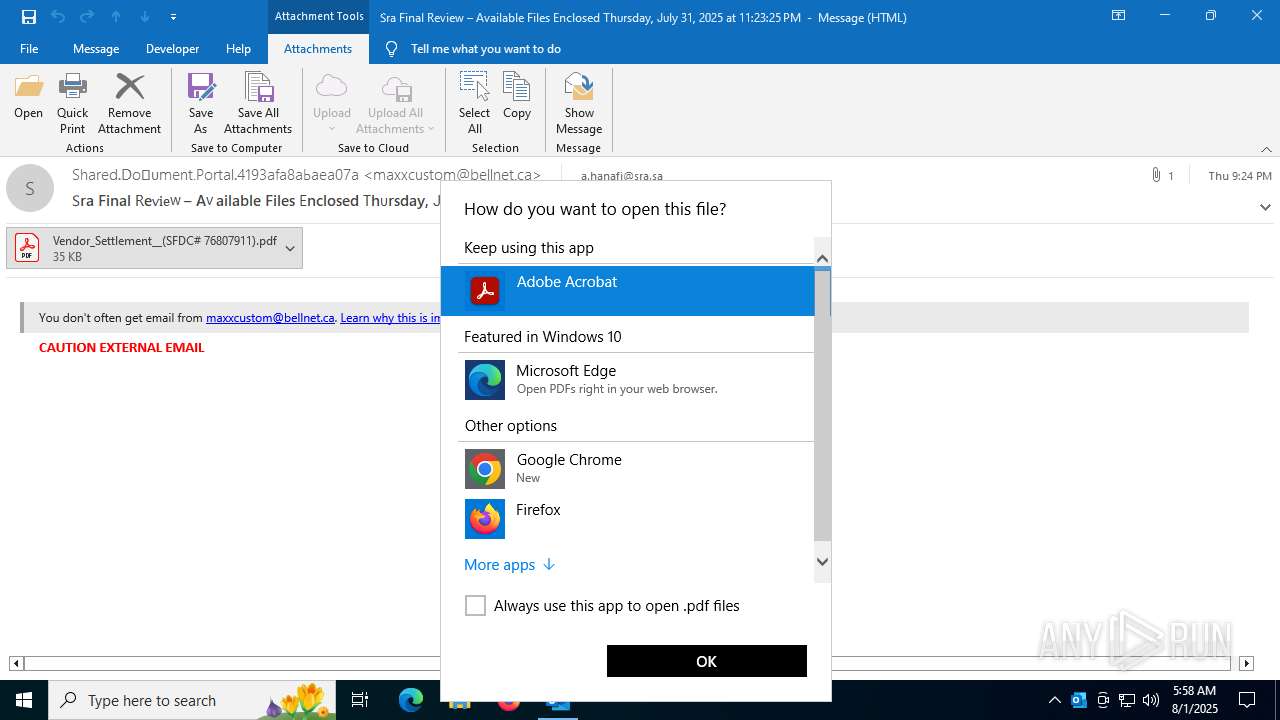This screenshot has height=720, width=1280.
Task: Click horizontal scrollbar left arrow in message
Action: pos(16,663)
